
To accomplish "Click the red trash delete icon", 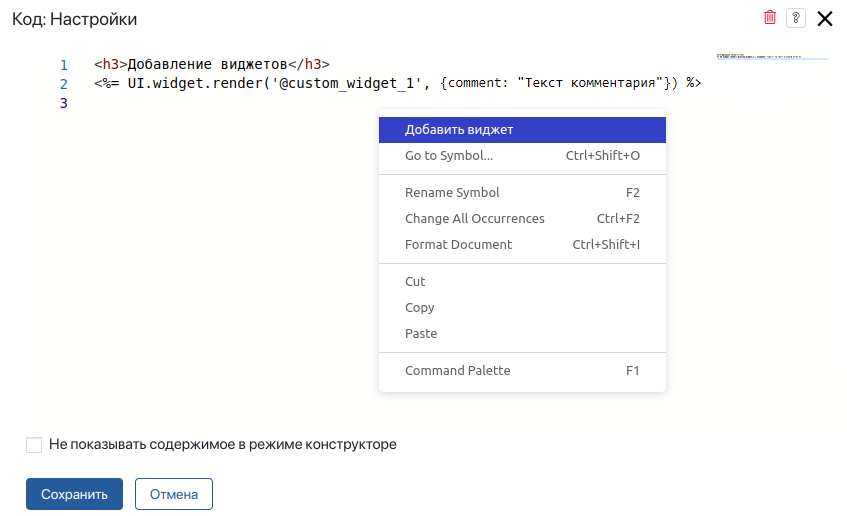I will 769,18.
